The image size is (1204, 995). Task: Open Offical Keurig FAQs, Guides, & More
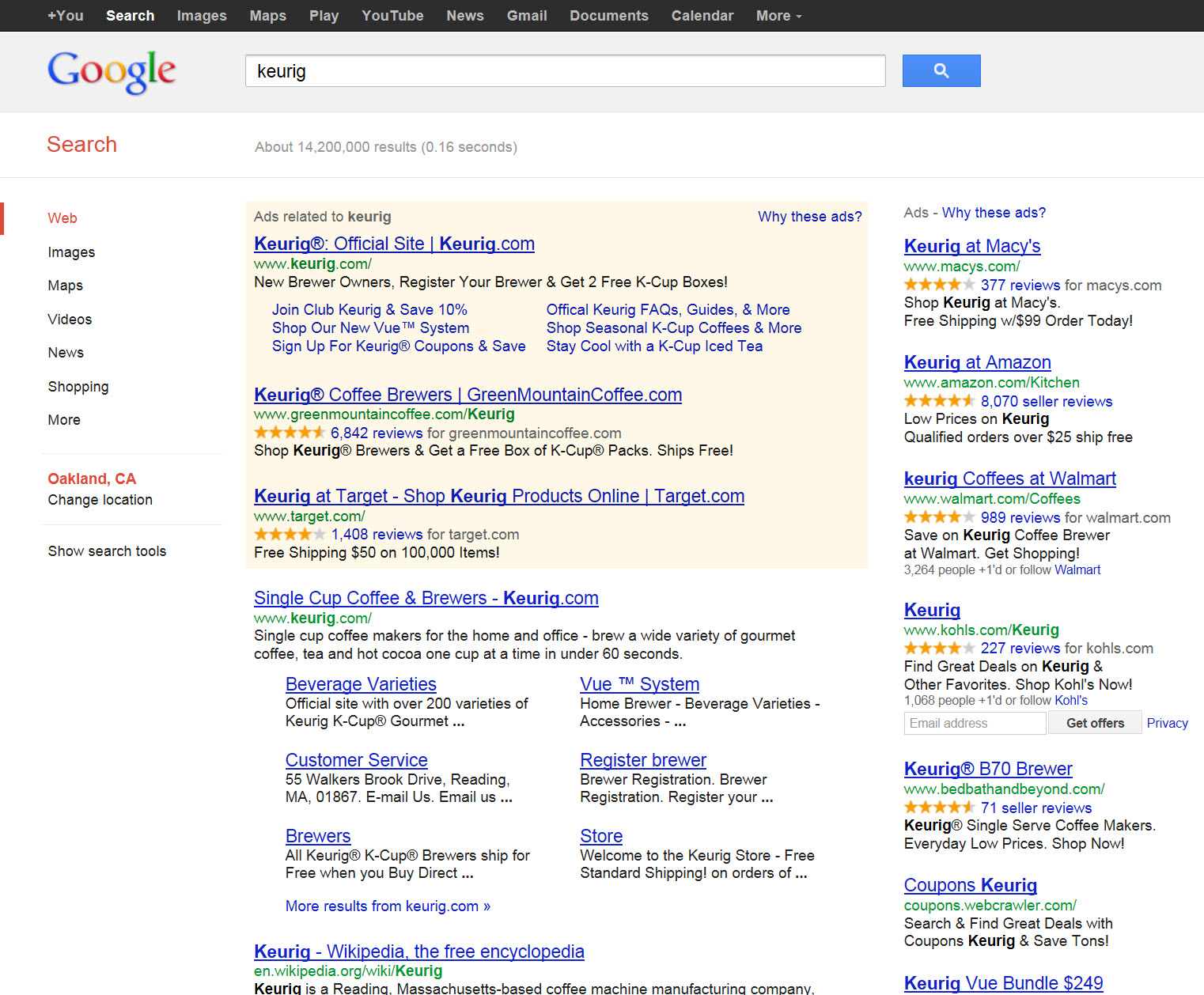click(668, 310)
